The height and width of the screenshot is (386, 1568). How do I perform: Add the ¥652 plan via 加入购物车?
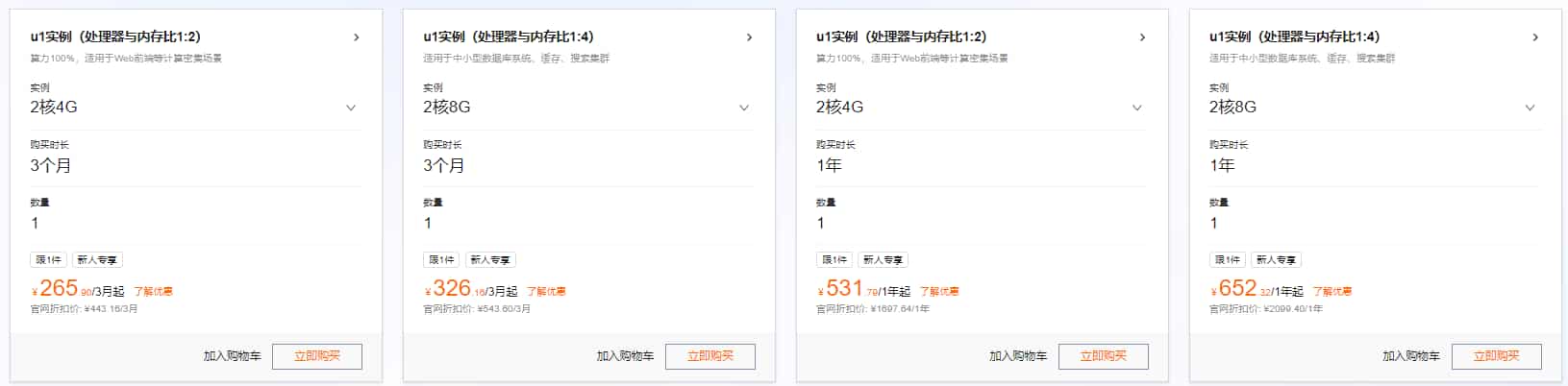pos(1411,356)
